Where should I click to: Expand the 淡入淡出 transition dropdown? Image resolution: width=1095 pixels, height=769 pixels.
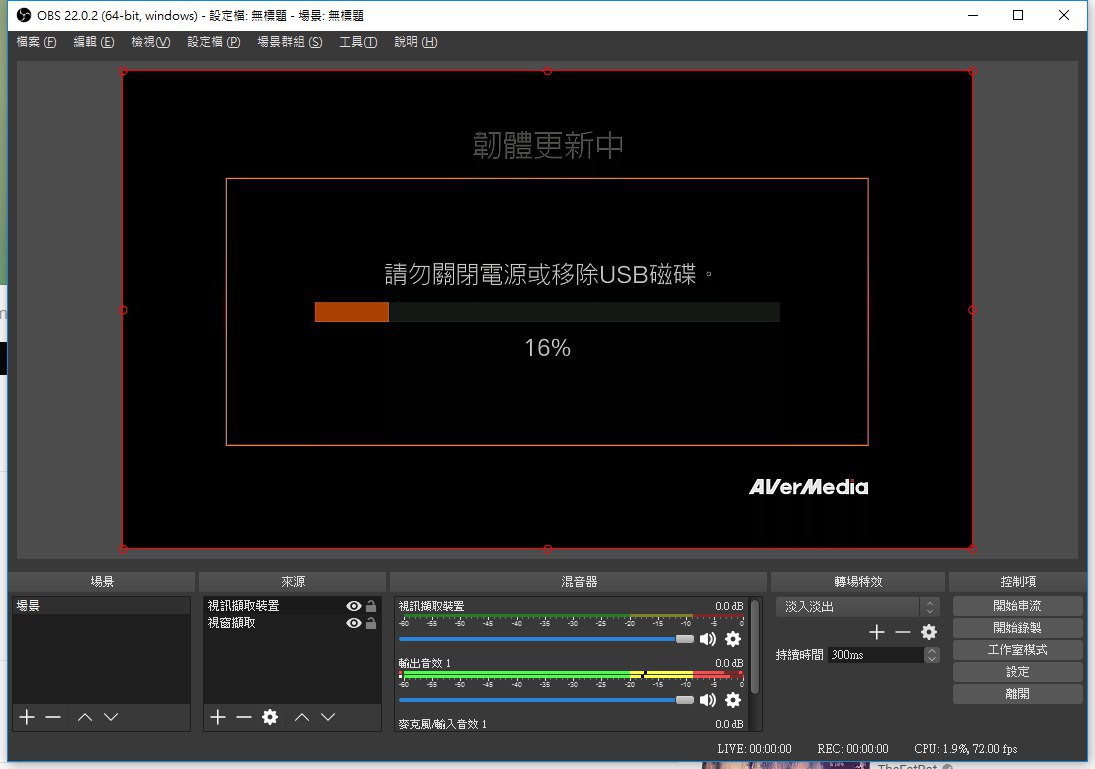tap(930, 607)
